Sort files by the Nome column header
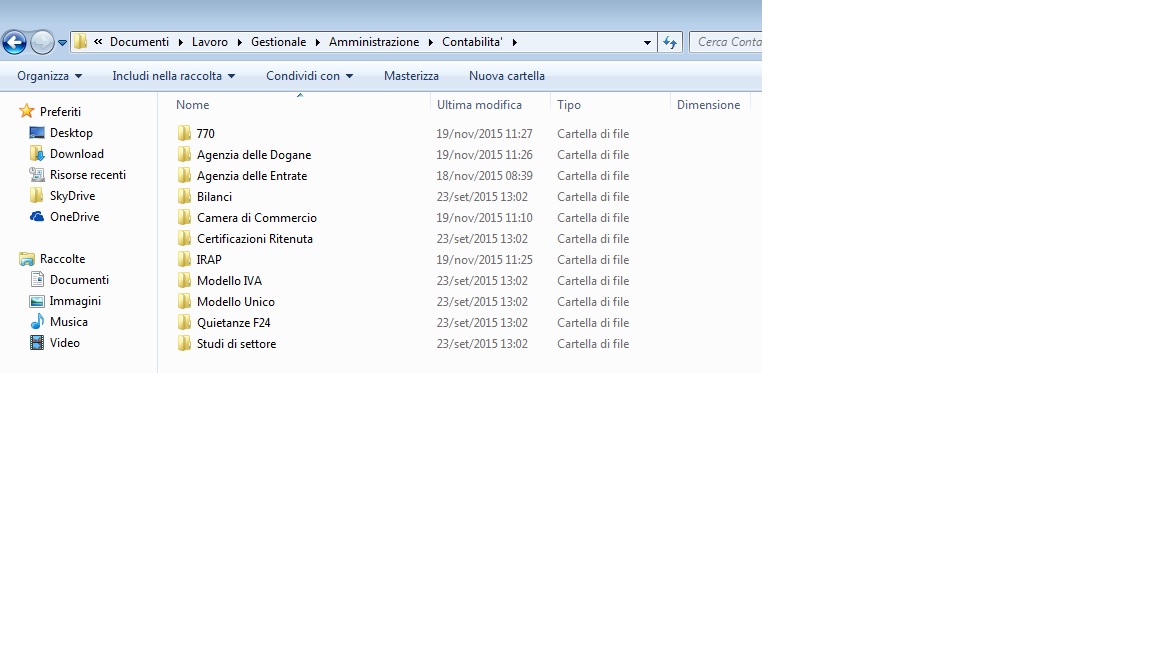 pyautogui.click(x=193, y=105)
